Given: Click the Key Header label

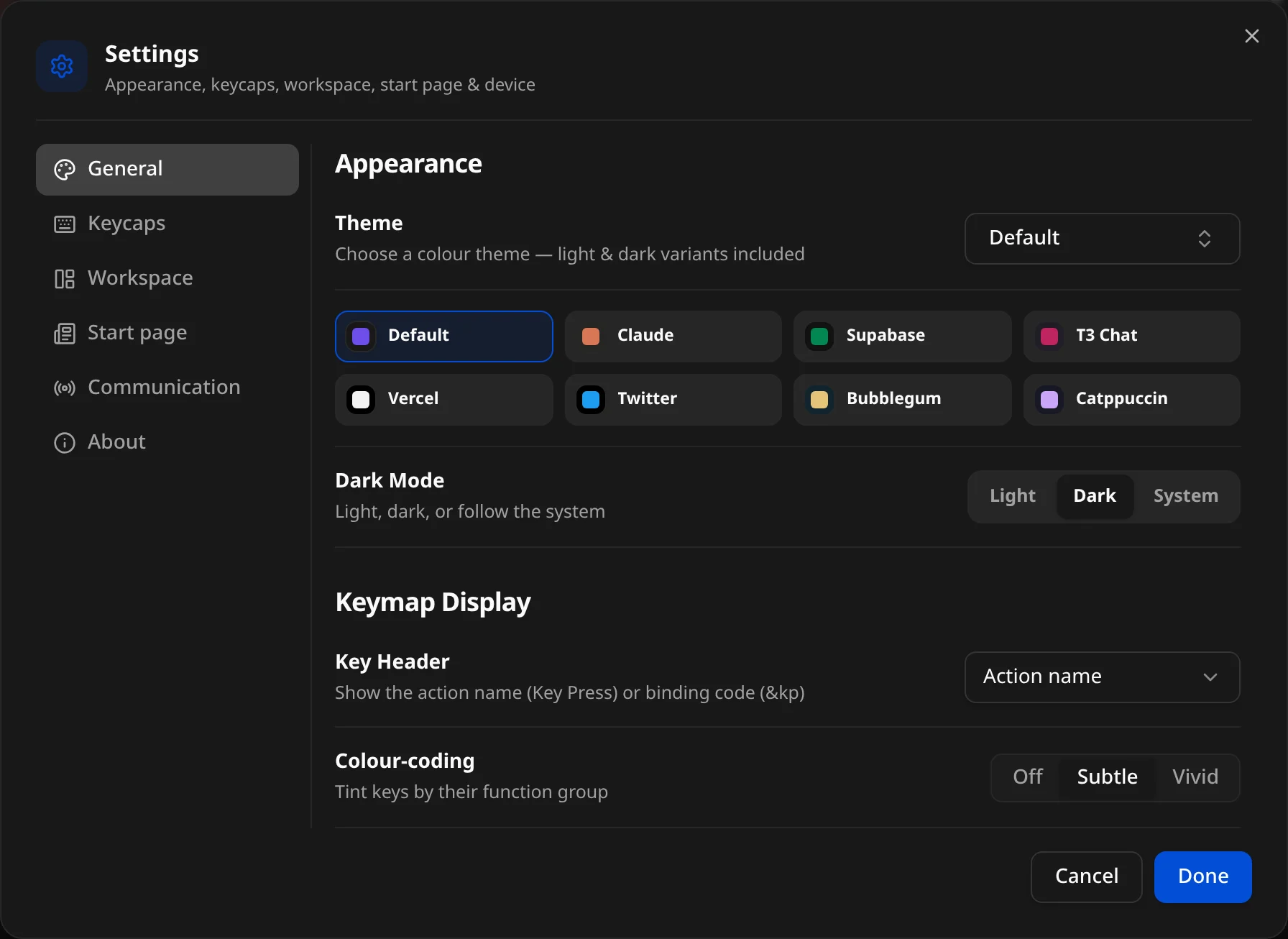Looking at the screenshot, I should (x=392, y=662).
